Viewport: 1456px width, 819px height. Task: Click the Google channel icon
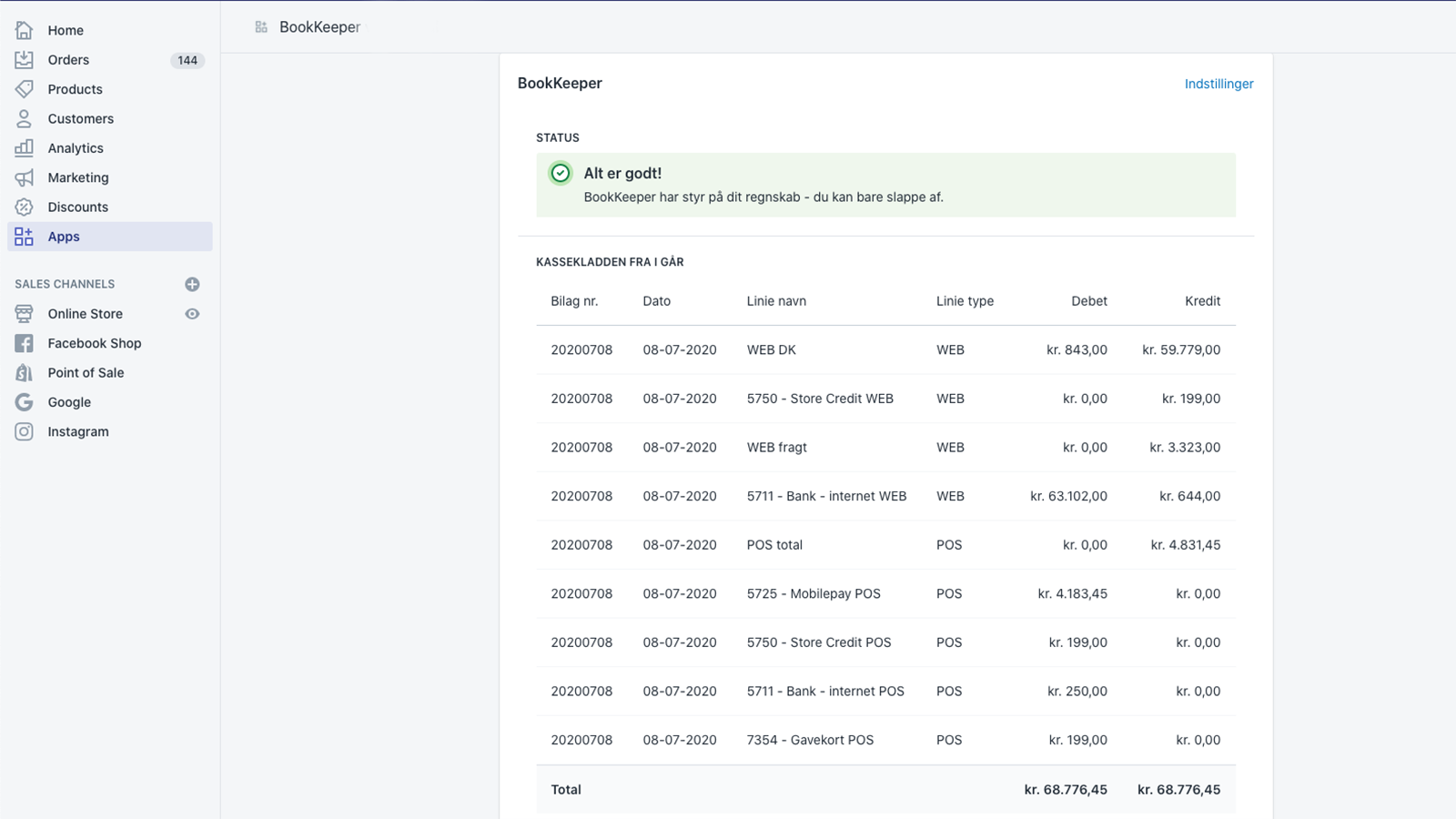click(25, 402)
